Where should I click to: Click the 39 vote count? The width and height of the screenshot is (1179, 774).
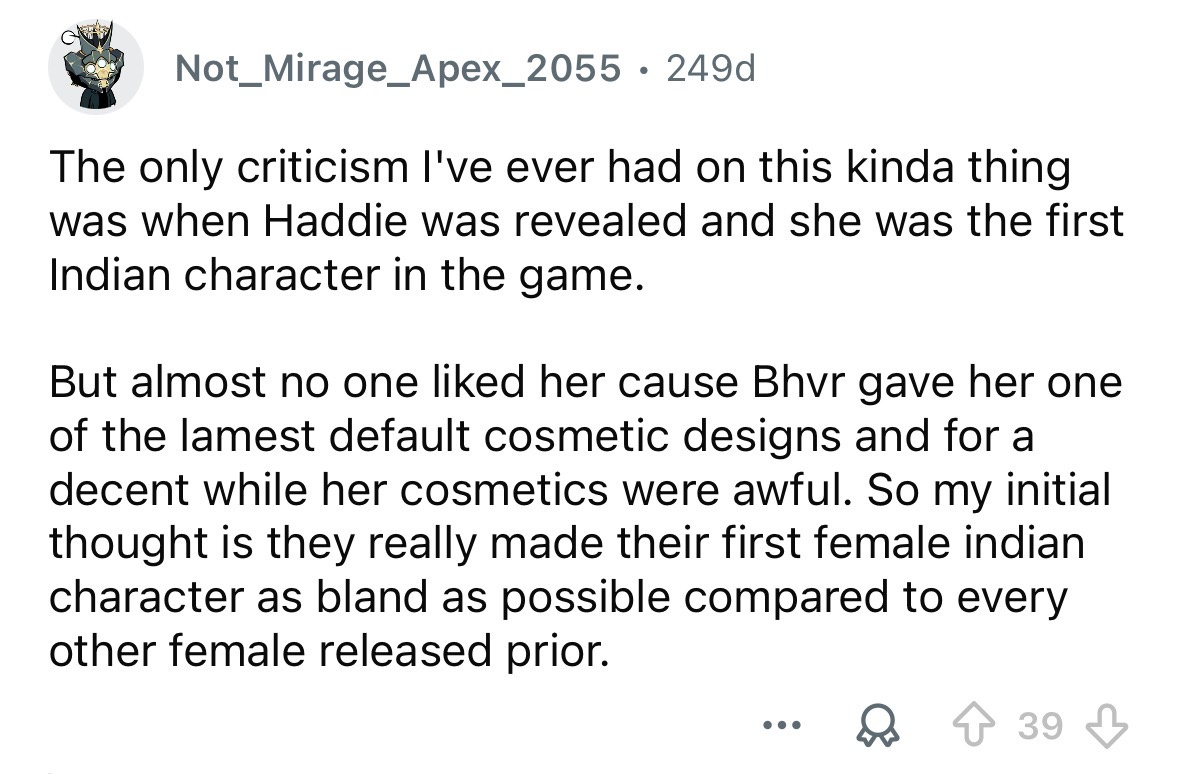tap(1041, 727)
